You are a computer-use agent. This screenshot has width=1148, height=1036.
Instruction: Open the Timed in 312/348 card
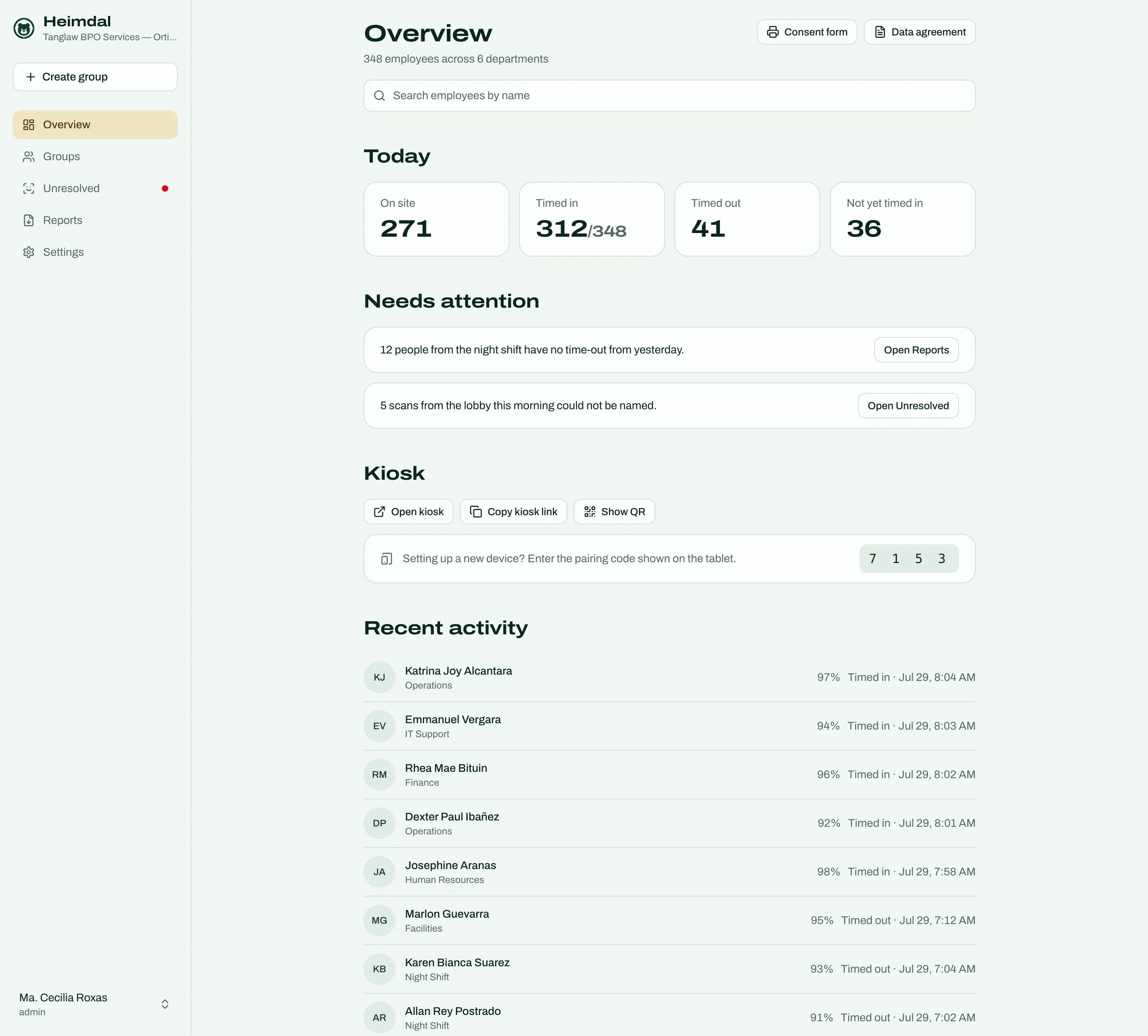point(592,219)
